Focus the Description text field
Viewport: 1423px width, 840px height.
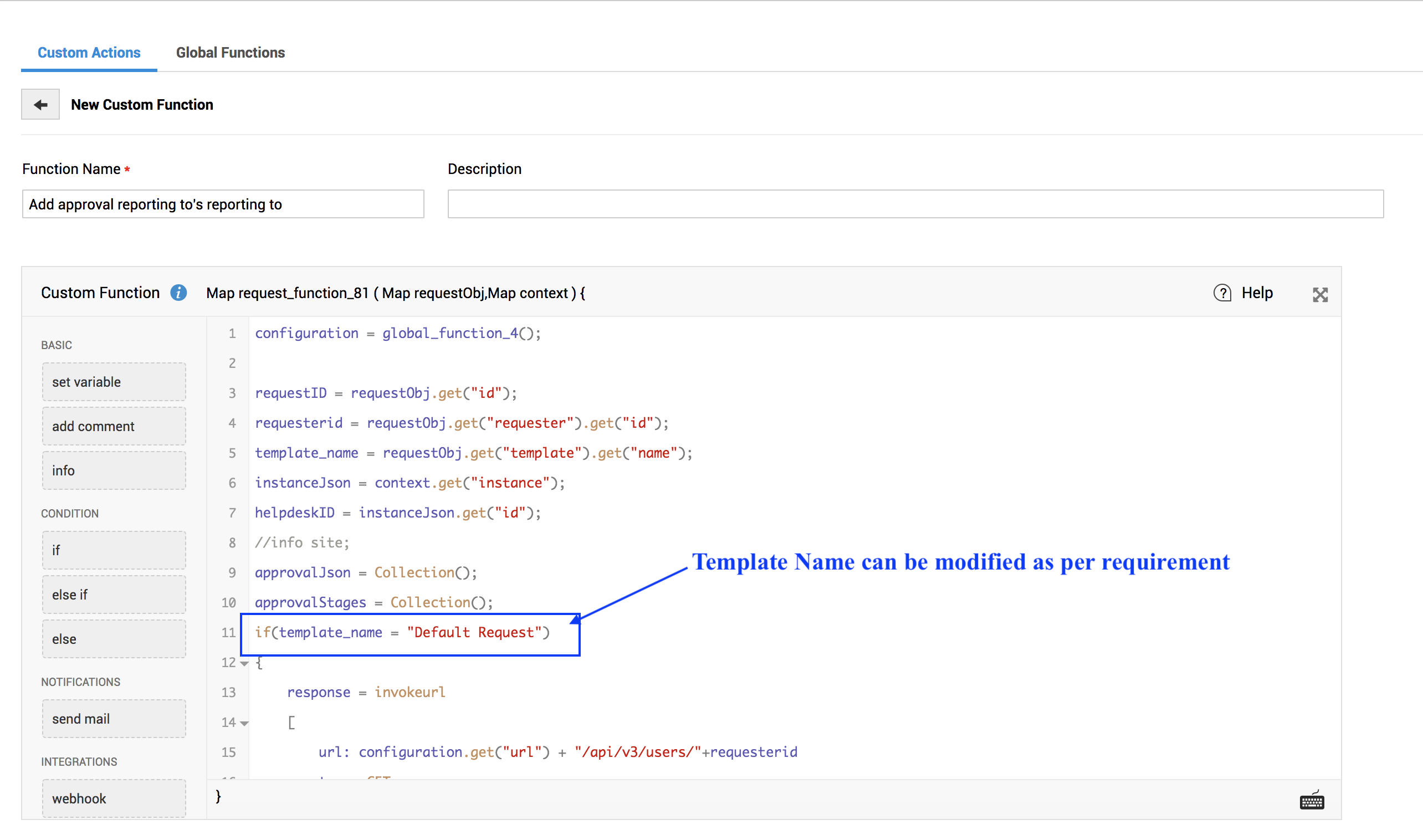tap(915, 204)
